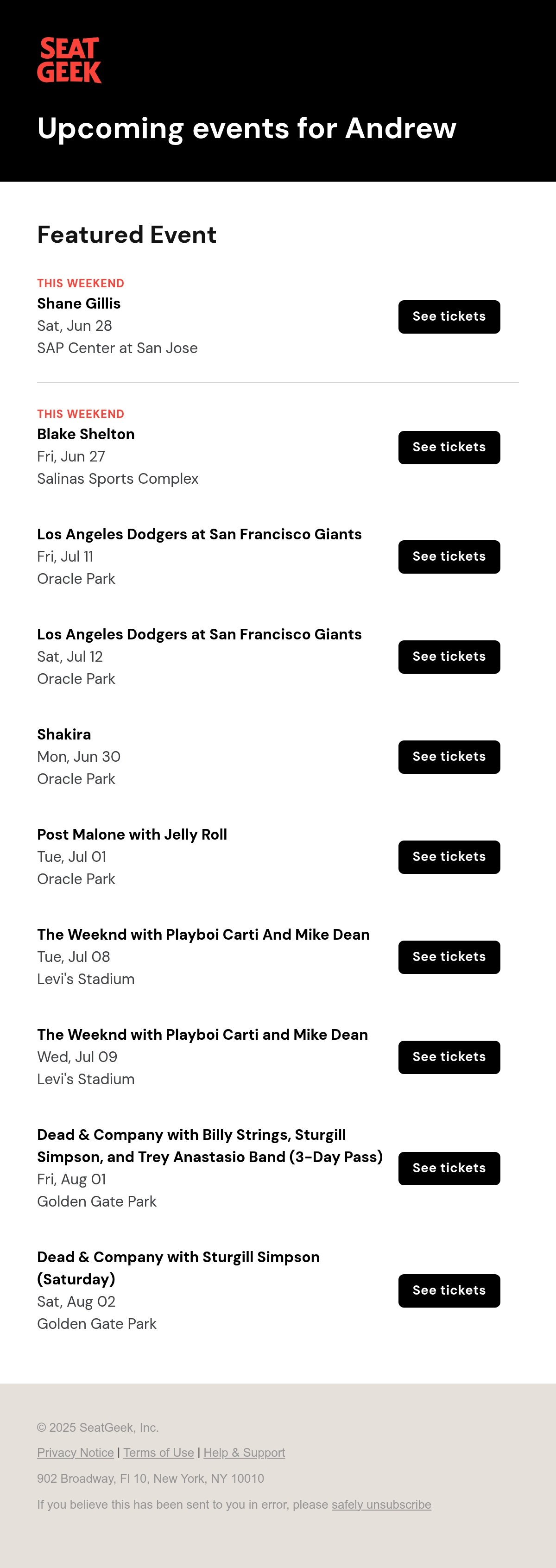
Task: See tickets for Dead & Company 3-Day Pass
Action: pos(449,1168)
